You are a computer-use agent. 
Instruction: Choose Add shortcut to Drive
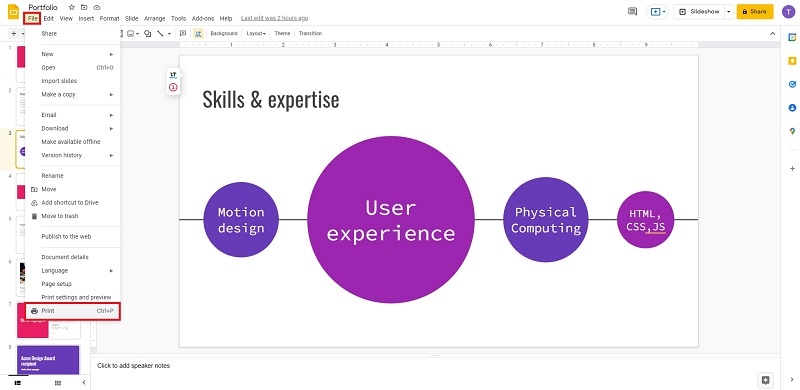pyautogui.click(x=72, y=203)
